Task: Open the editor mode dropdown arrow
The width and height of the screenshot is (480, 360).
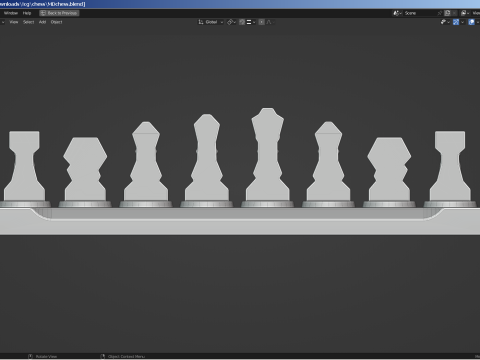Action: pyautogui.click(x=3, y=22)
